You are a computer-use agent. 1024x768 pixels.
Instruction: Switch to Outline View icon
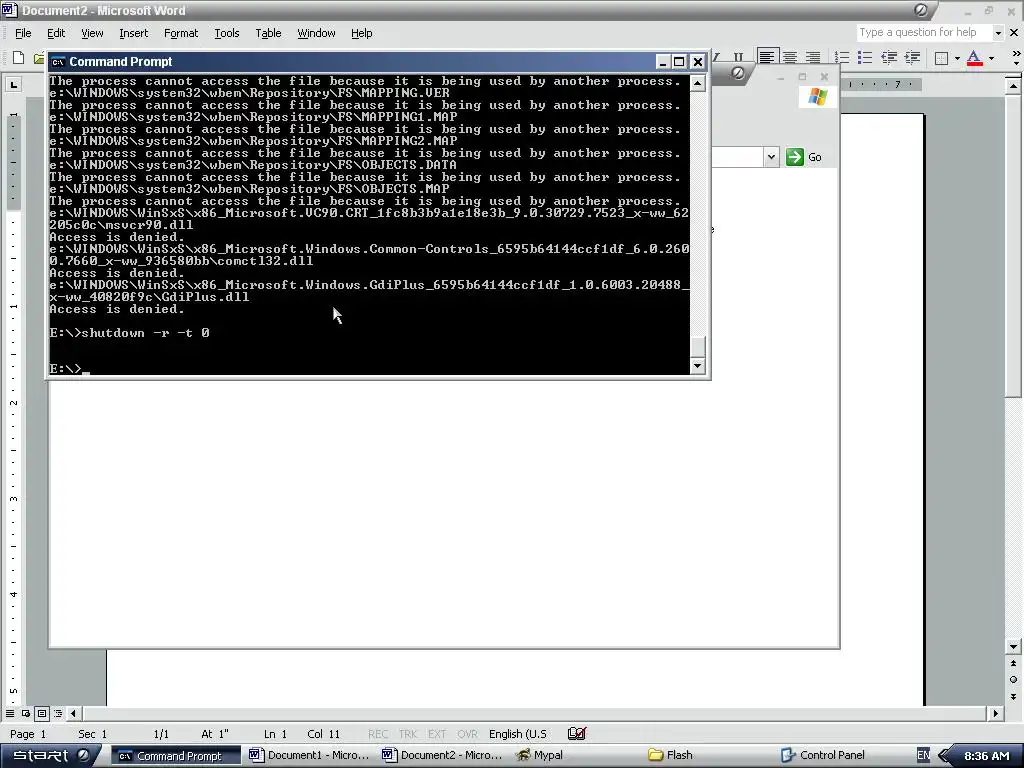(x=58, y=714)
